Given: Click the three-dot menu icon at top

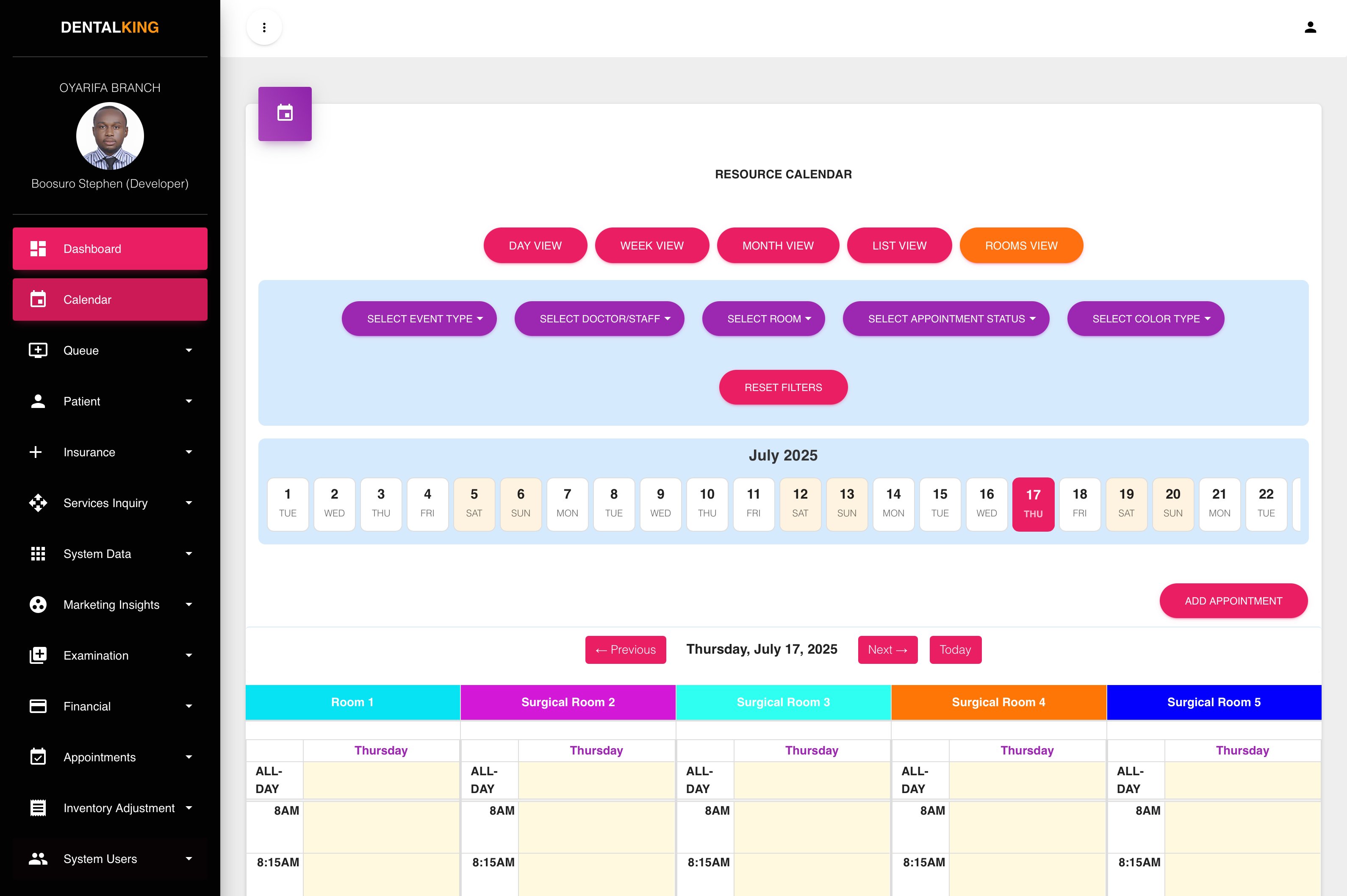Looking at the screenshot, I should (x=264, y=28).
